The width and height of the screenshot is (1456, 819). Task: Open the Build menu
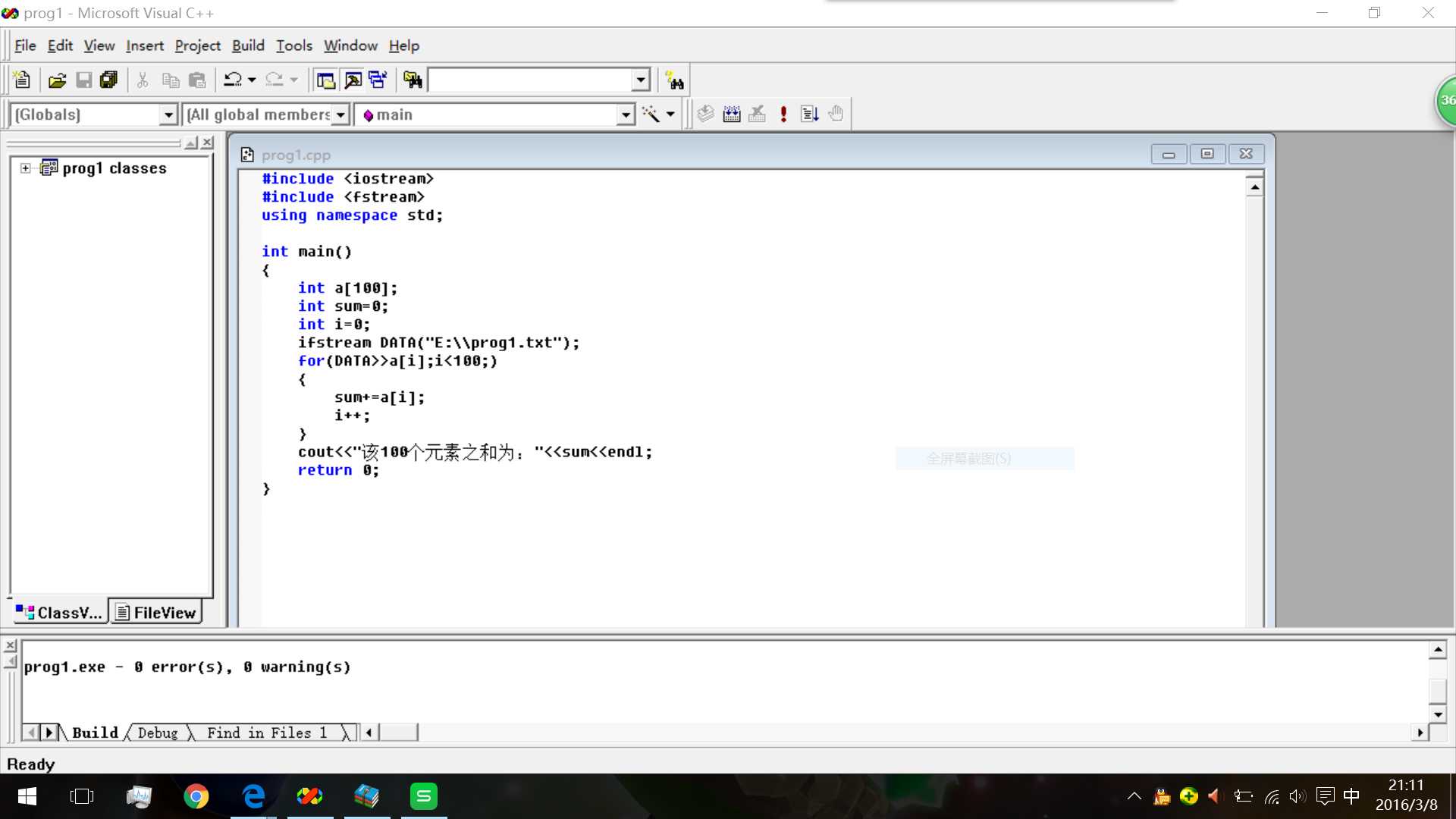[248, 45]
